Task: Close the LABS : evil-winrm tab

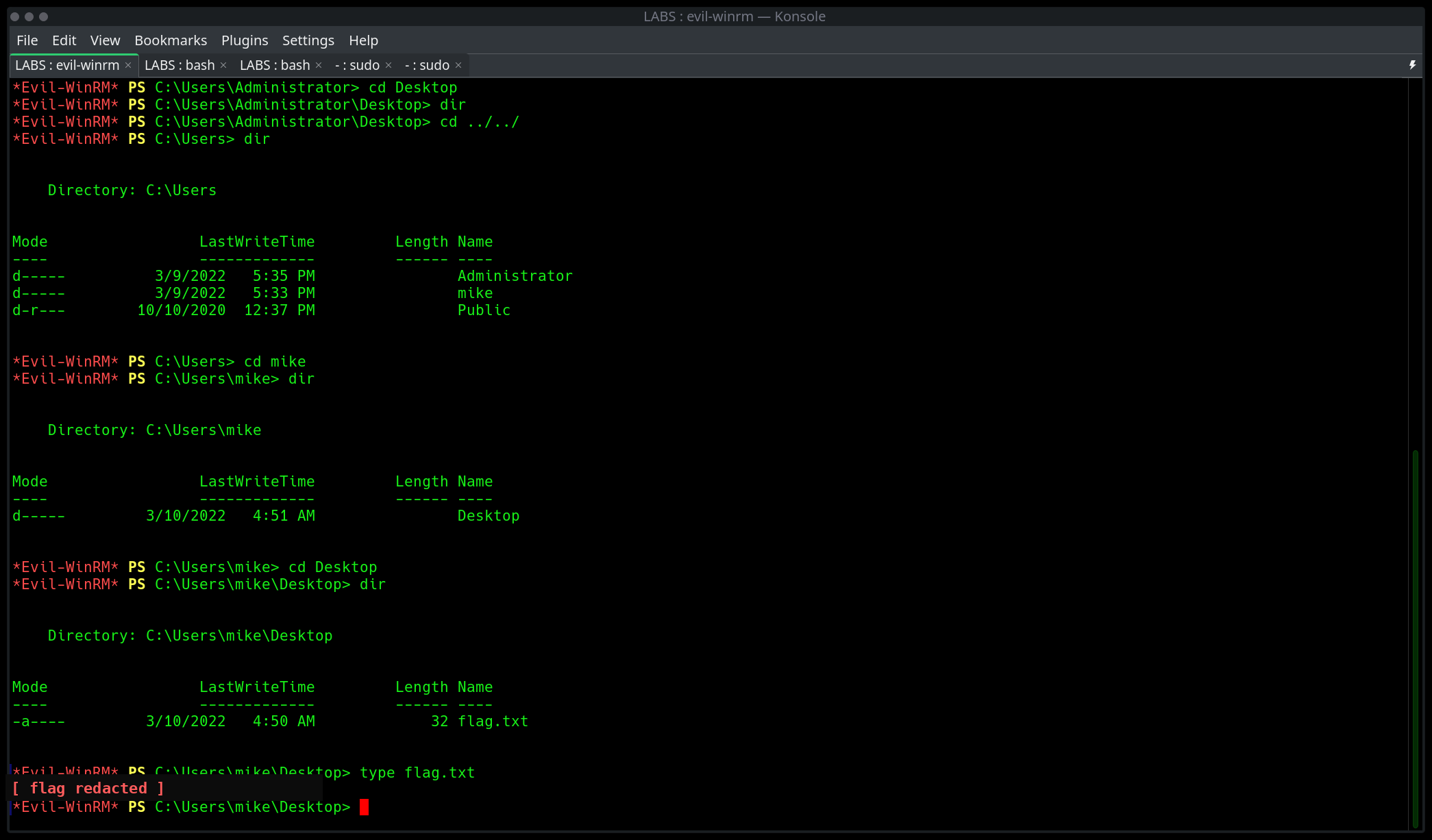Action: click(x=128, y=65)
